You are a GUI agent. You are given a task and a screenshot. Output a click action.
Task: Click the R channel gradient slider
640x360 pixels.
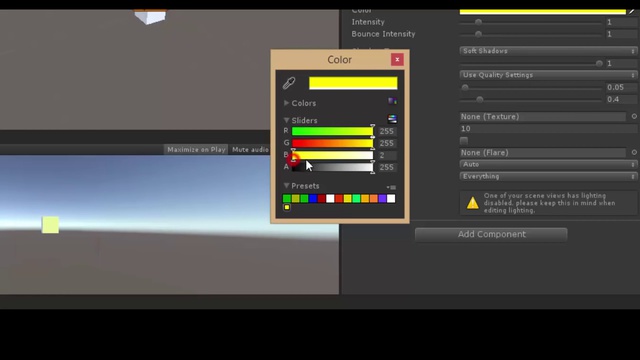coord(332,131)
